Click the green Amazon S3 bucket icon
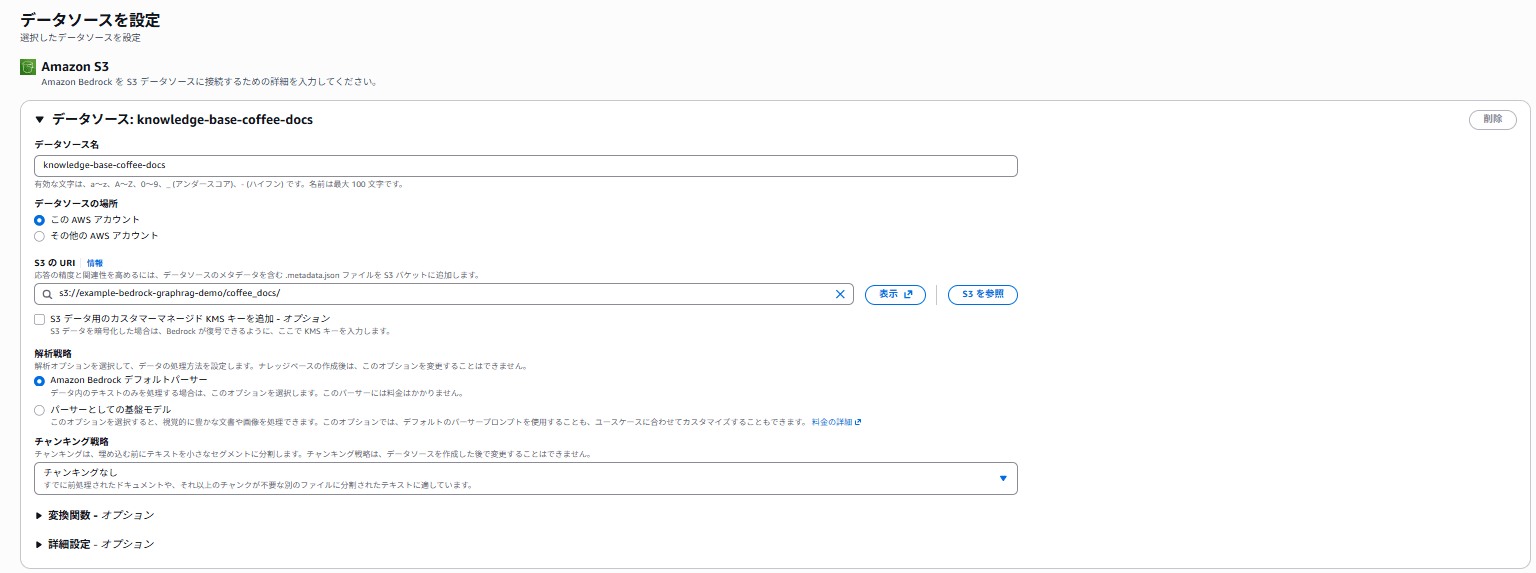The width and height of the screenshot is (1536, 573). click(28, 67)
